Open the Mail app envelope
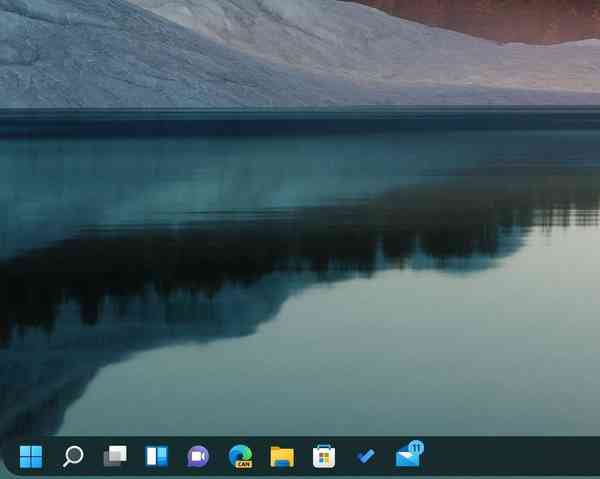Image resolution: width=600 pixels, height=479 pixels. (x=406, y=459)
